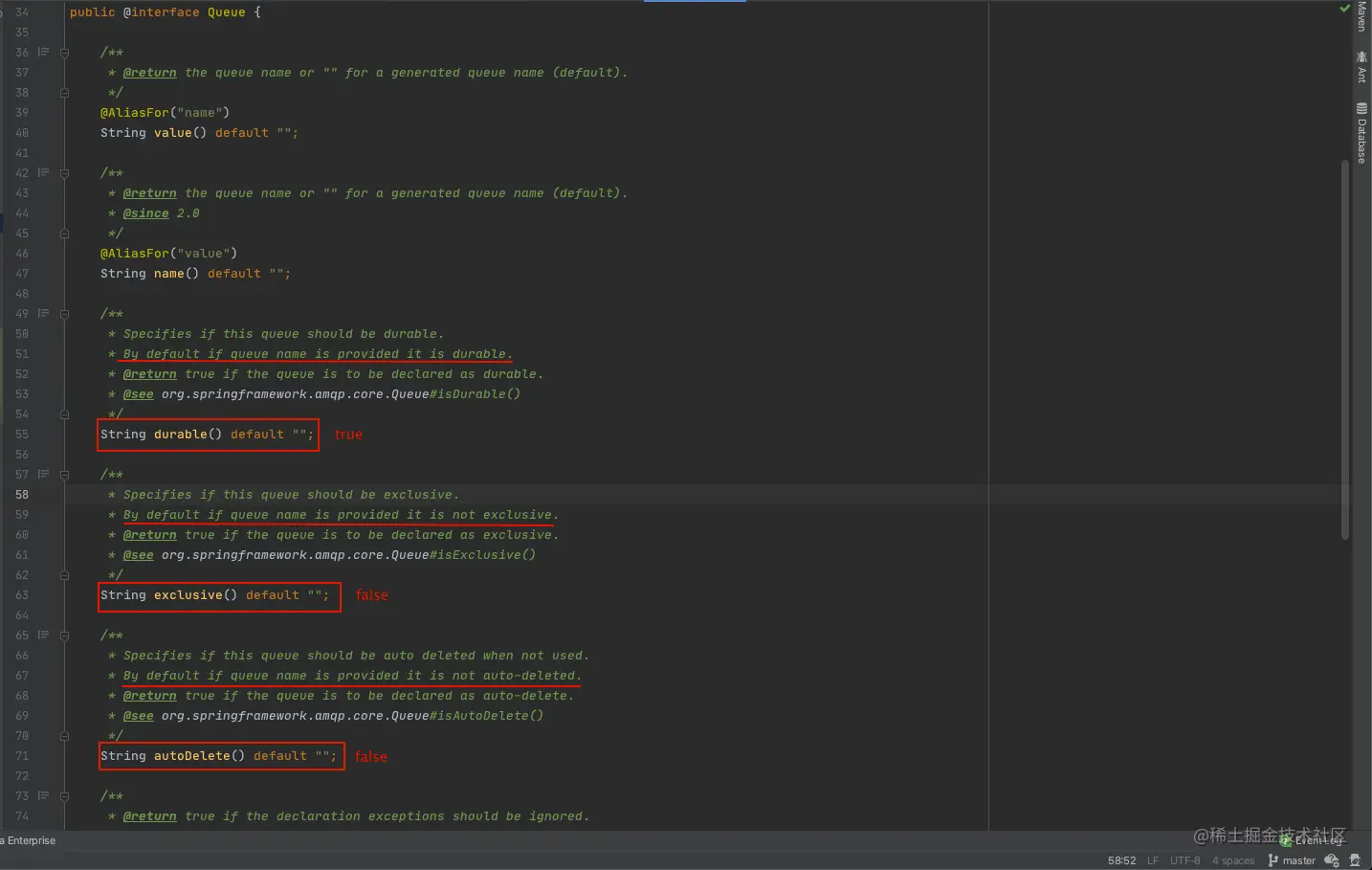This screenshot has width=1372, height=870.
Task: Click the @see tag on line 61
Action: (x=138, y=555)
